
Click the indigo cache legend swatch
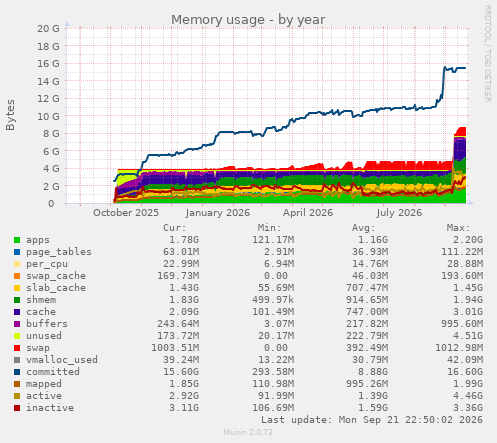(x=17, y=312)
